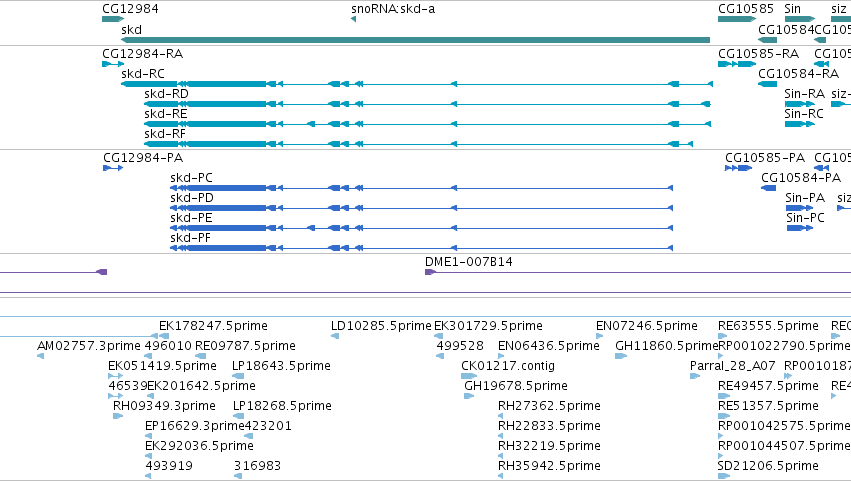Viewport: 851px width, 481px height.
Task: Click the GH19678.5prime EST label
Action: (516, 387)
